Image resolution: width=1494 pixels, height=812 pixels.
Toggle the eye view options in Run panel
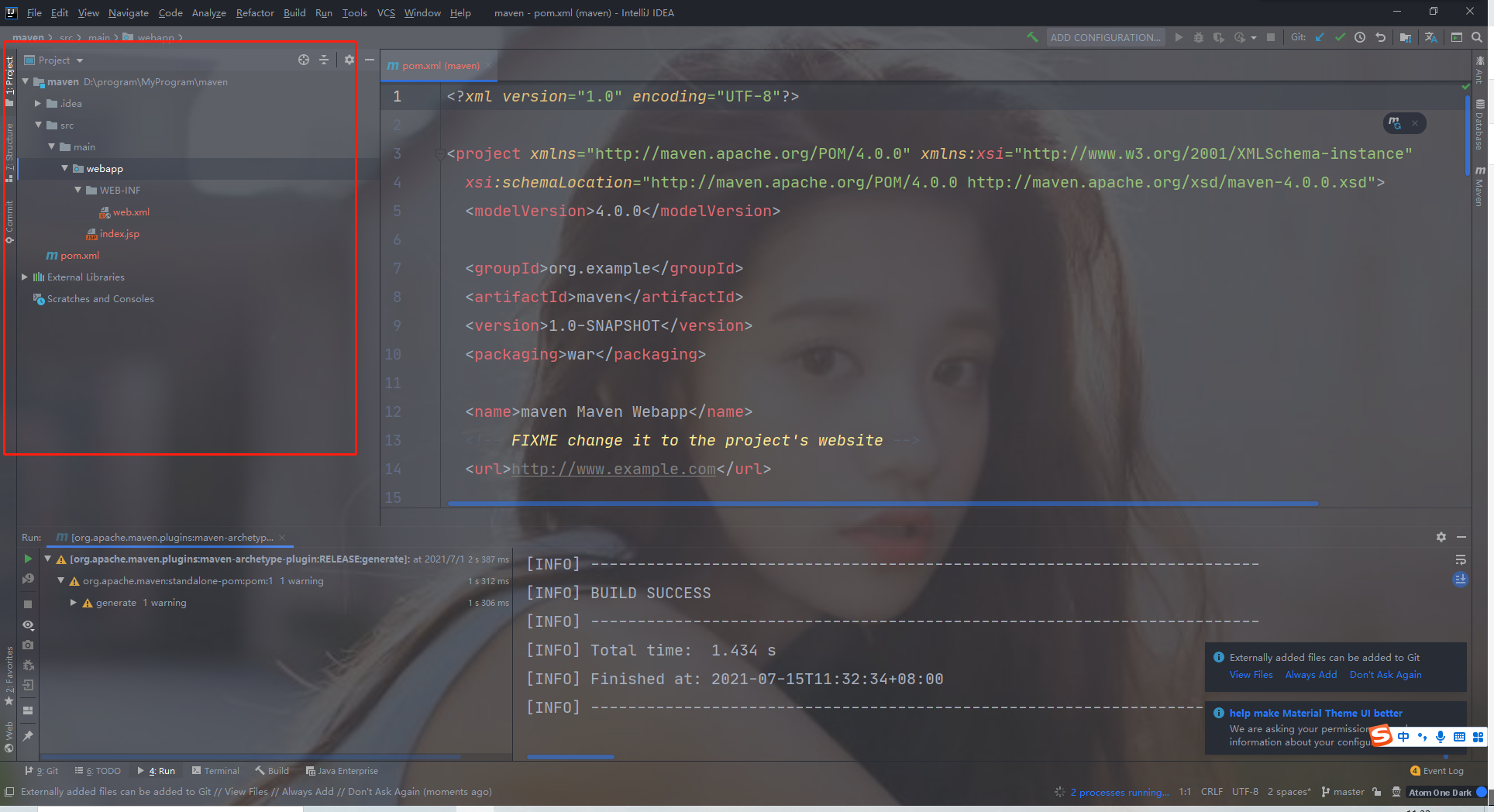28,624
